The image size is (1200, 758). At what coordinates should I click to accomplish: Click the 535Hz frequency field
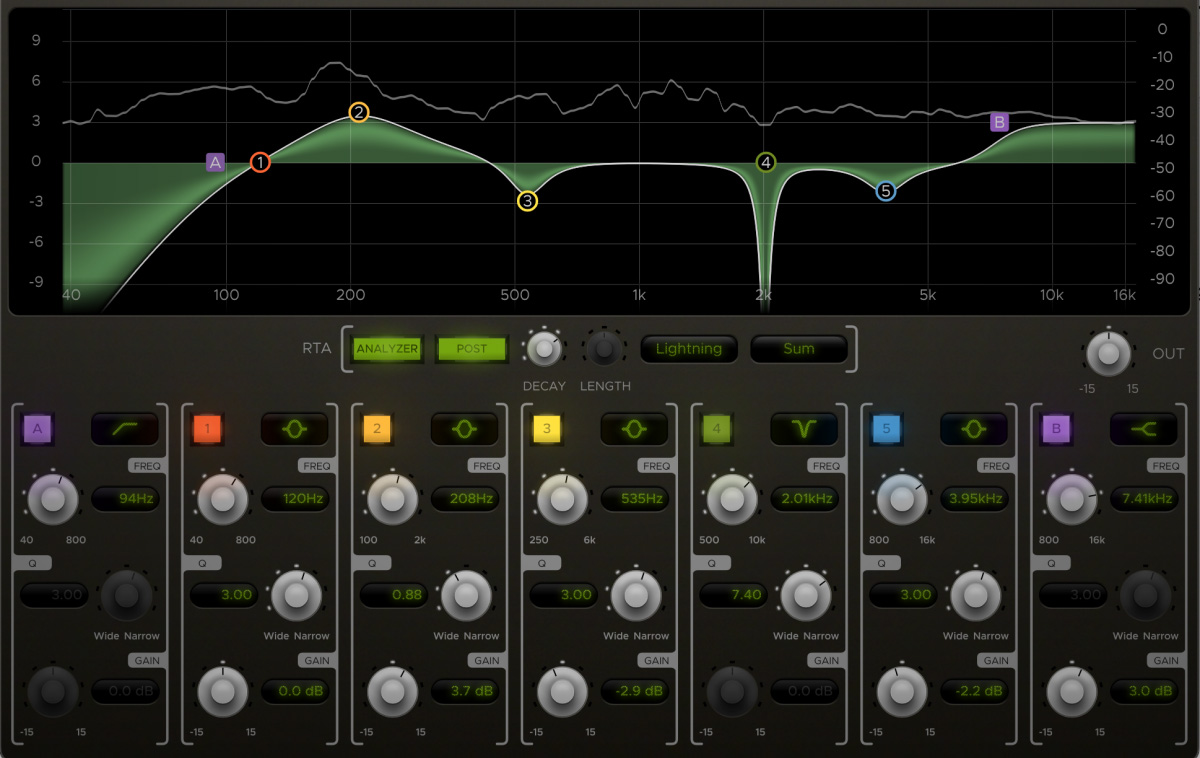pos(636,498)
